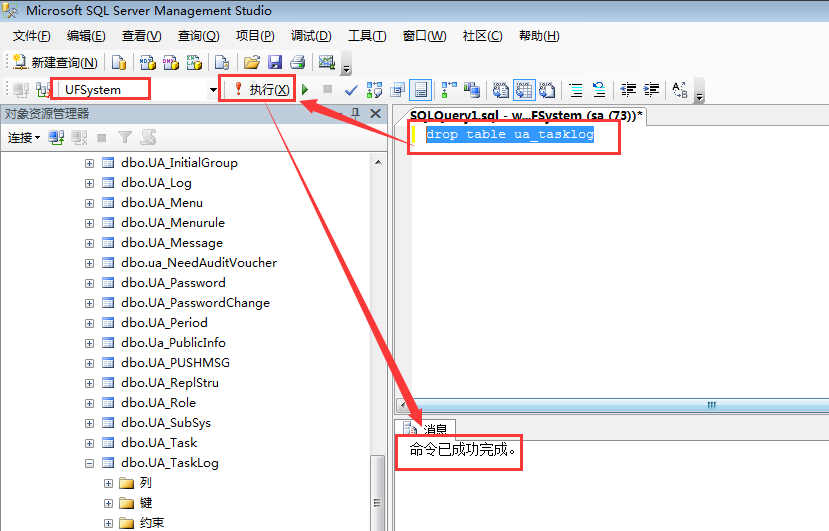Image resolution: width=829 pixels, height=531 pixels.
Task: Click the New Query (新建查询) button
Action: [x=55, y=62]
